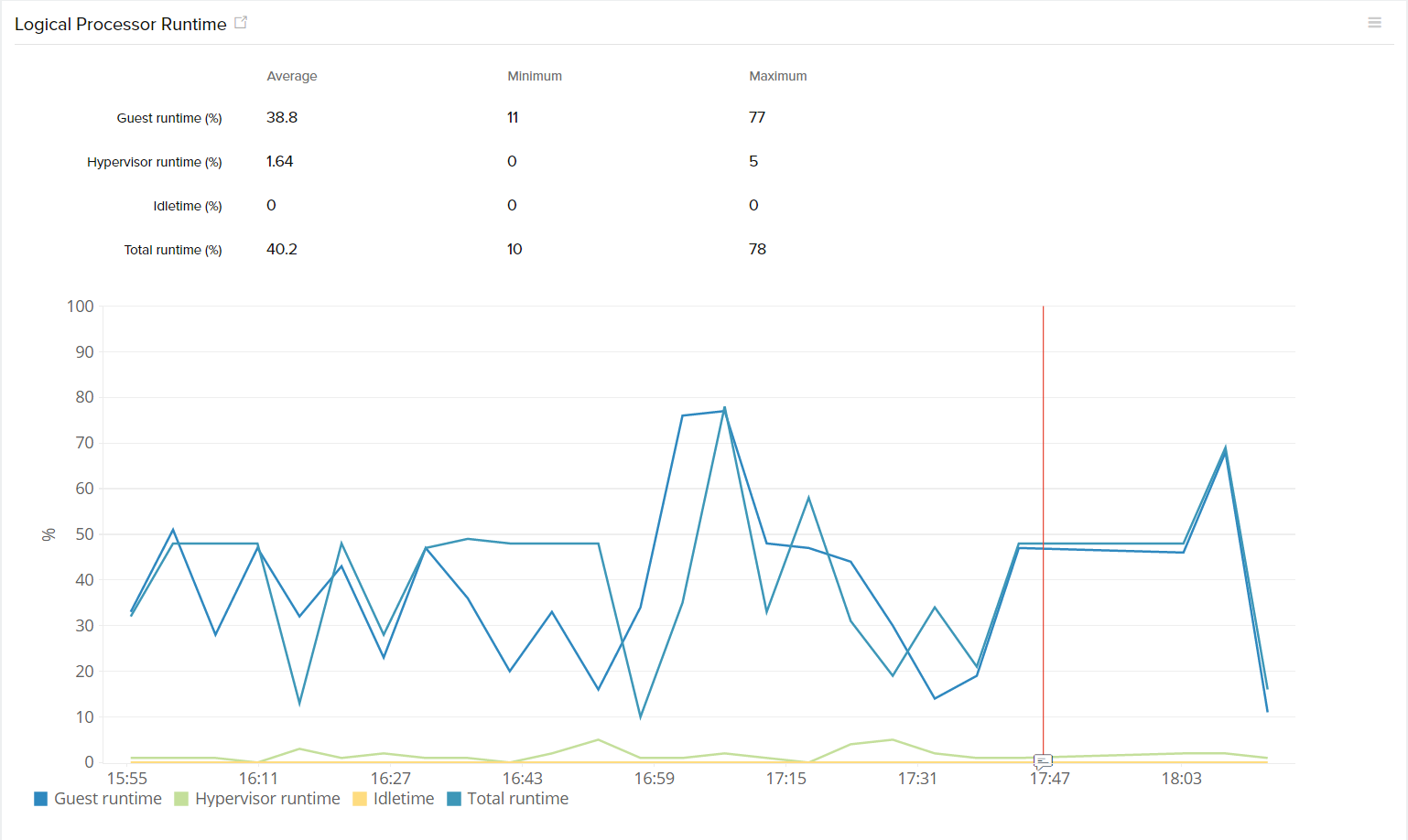
Task: Click the yellow Idletime legend swatch
Action: [x=360, y=799]
